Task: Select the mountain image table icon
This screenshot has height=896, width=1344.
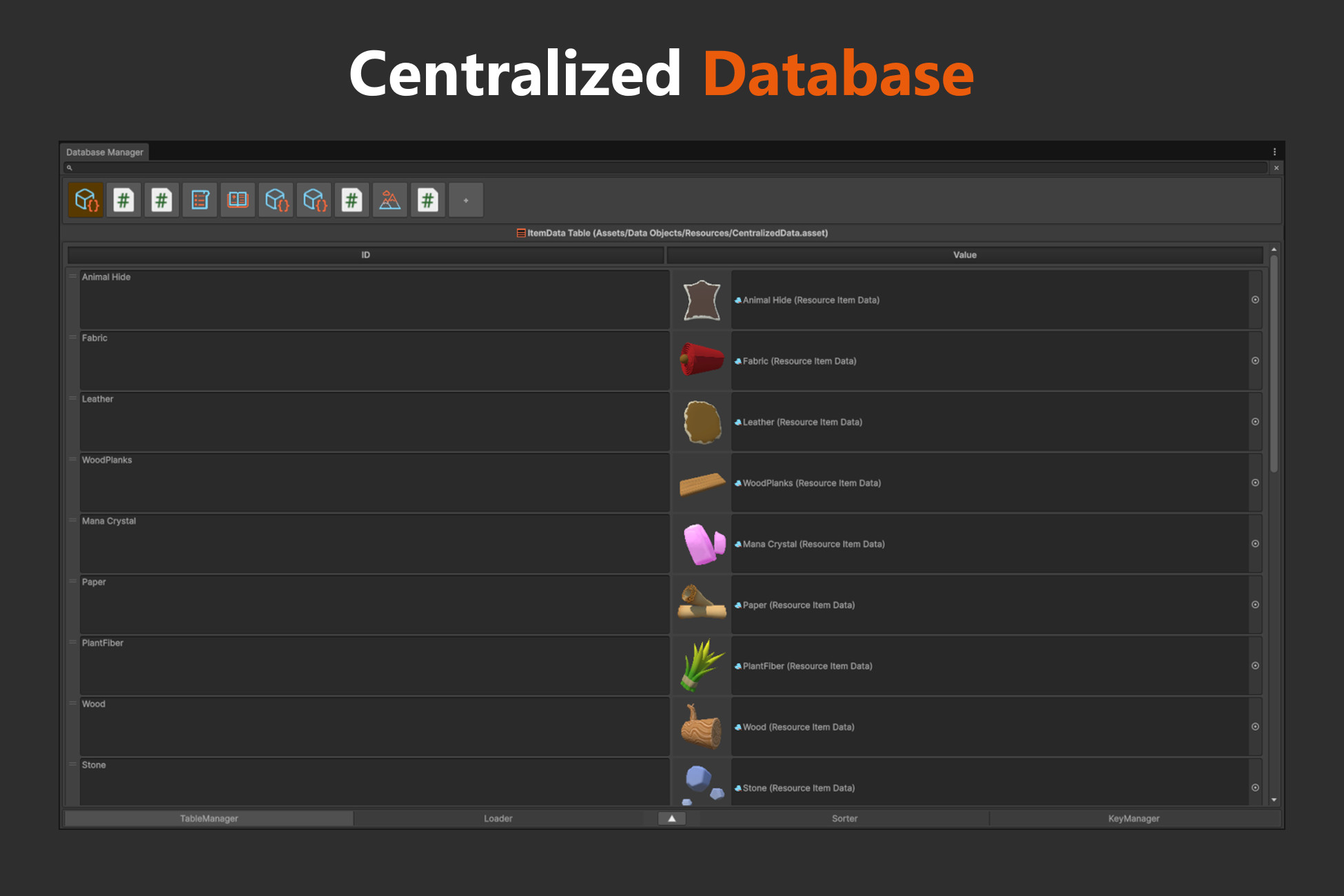Action: point(390,200)
